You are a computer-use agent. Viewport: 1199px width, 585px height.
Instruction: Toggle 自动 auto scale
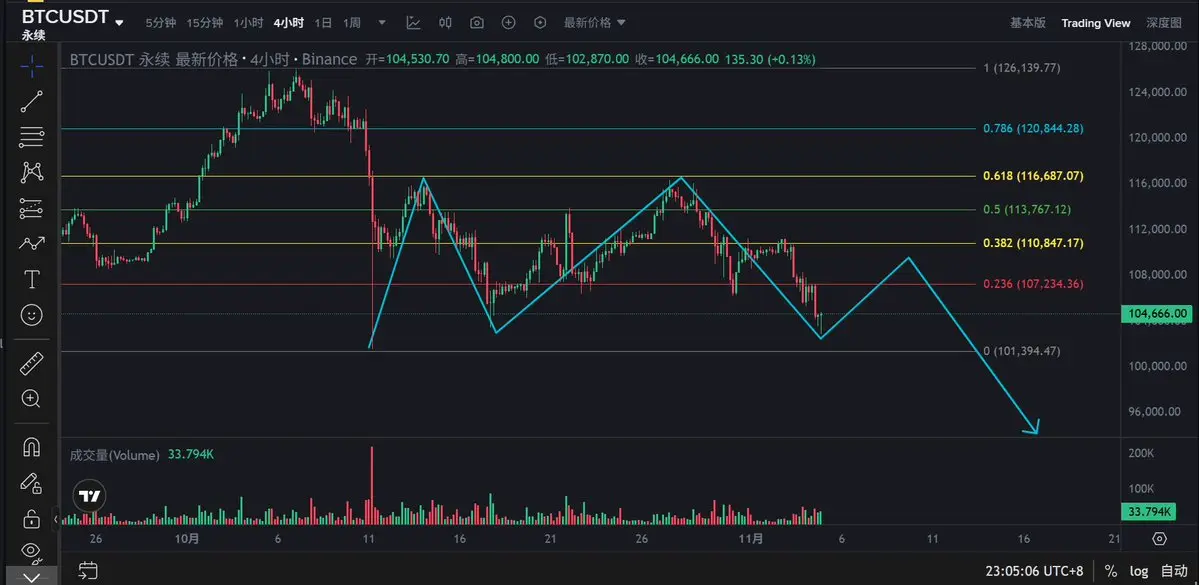[x=1175, y=571]
